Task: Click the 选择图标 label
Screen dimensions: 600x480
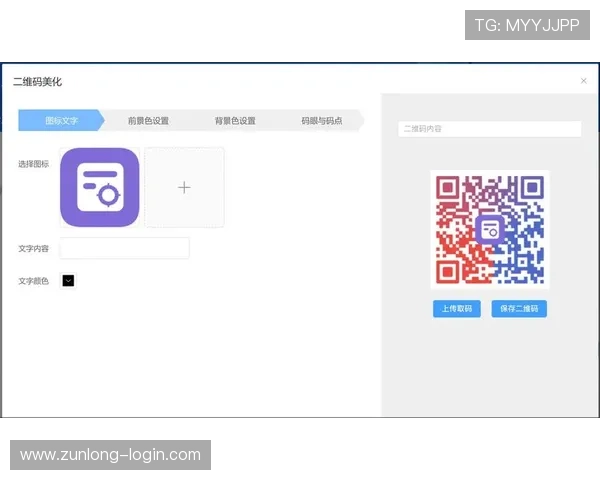Action: pos(34,164)
